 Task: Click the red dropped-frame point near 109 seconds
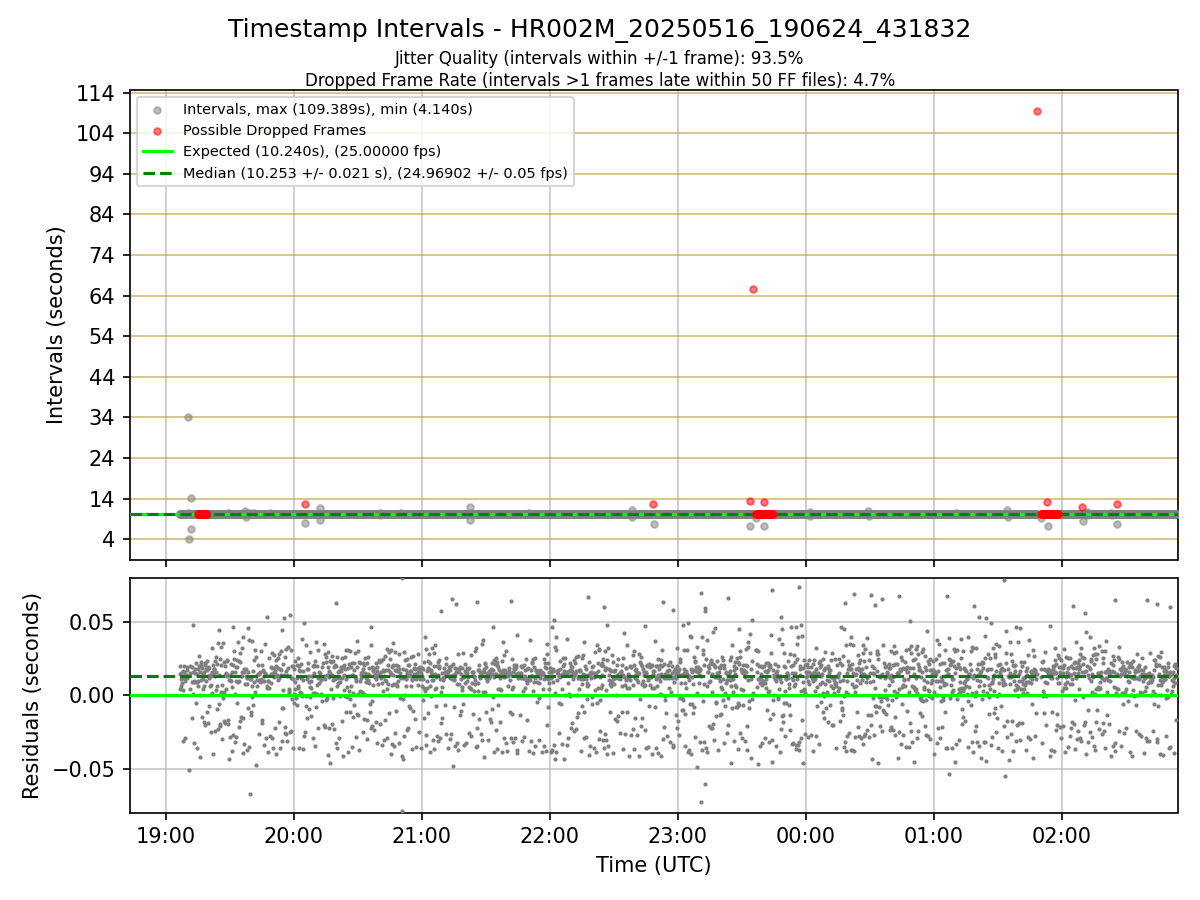tap(1037, 111)
